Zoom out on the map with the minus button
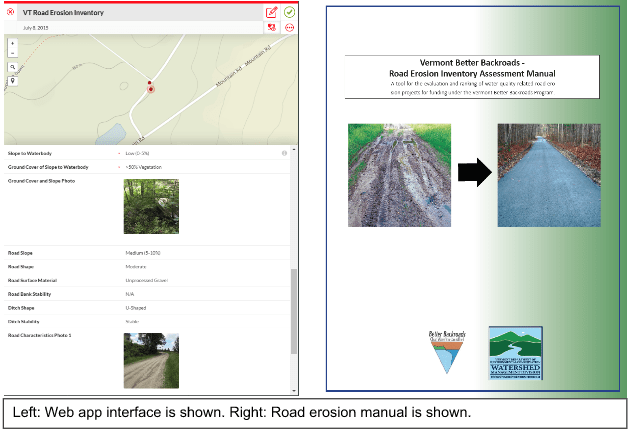The height and width of the screenshot is (435, 632). point(12,53)
